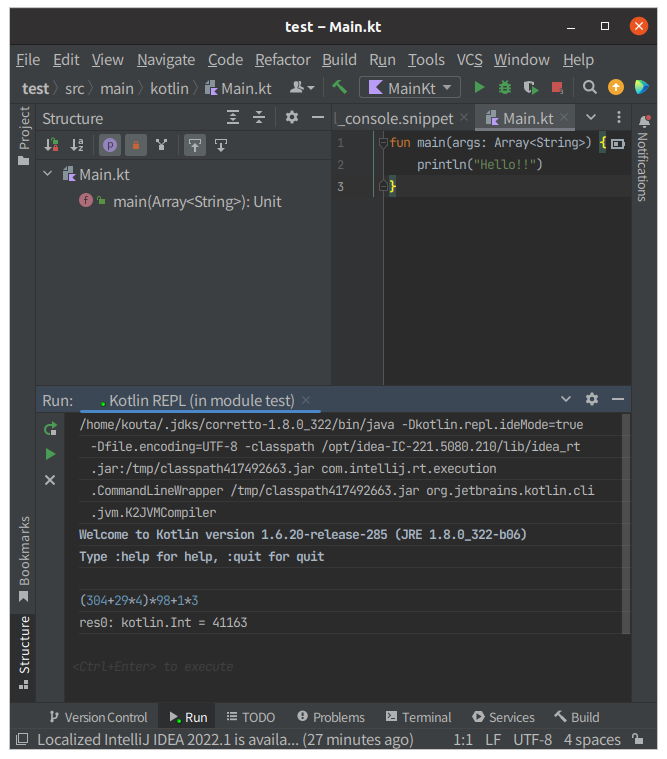The height and width of the screenshot is (759, 667).
Task: Select main(Array<String>): Unit in Structure
Action: (x=197, y=201)
